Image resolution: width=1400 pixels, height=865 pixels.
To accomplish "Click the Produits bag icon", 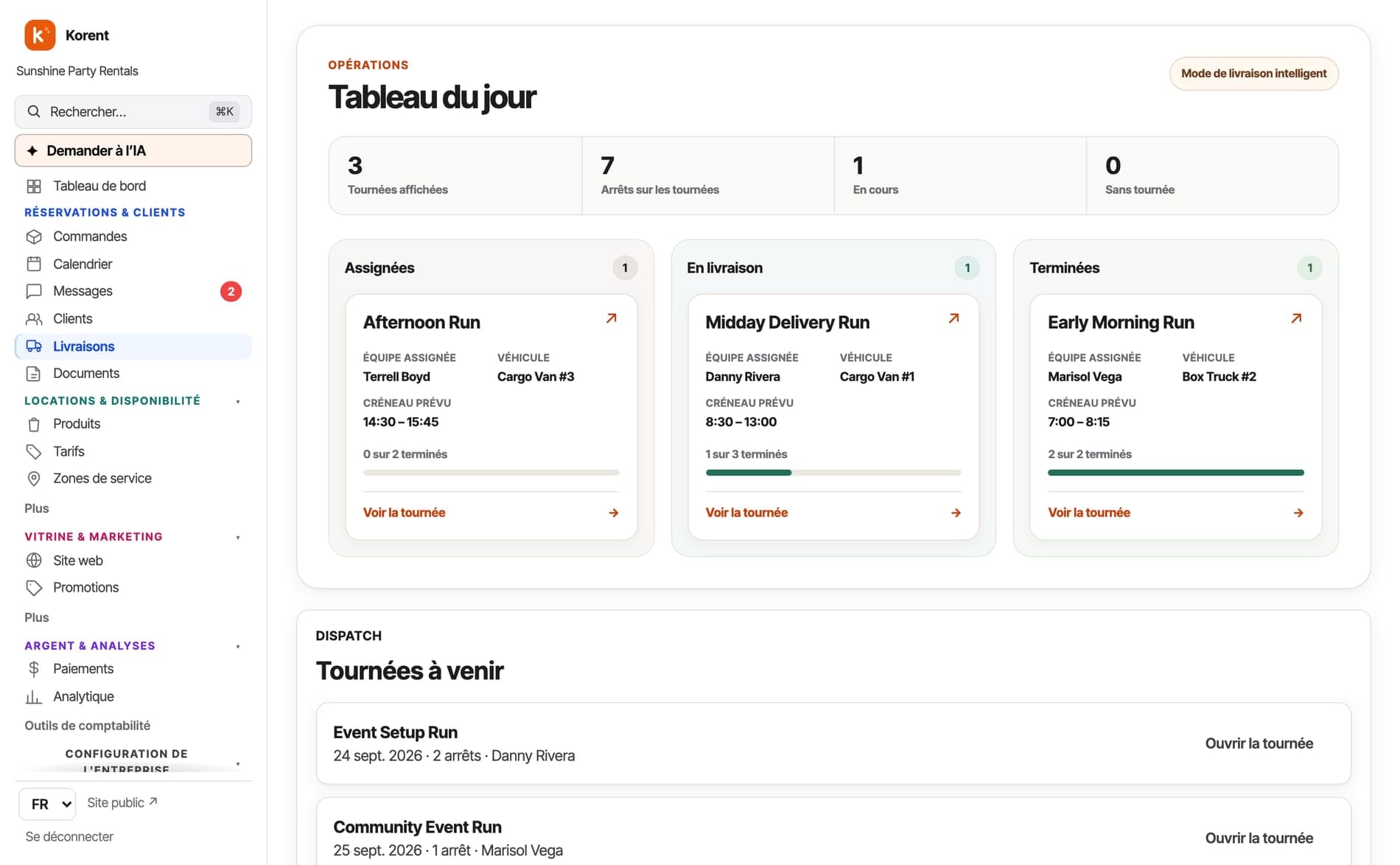I will tap(34, 424).
